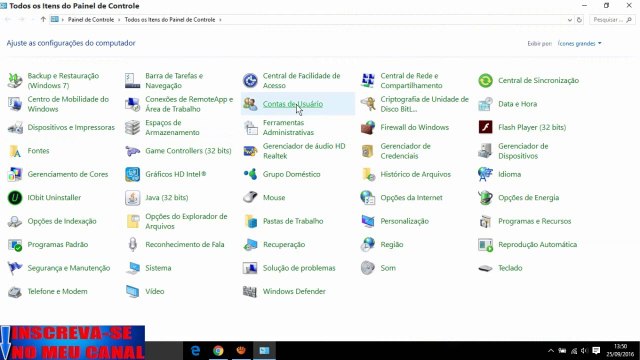Open Central de Facilidade de Acesso icon
This screenshot has height=360, width=640.
[x=250, y=80]
